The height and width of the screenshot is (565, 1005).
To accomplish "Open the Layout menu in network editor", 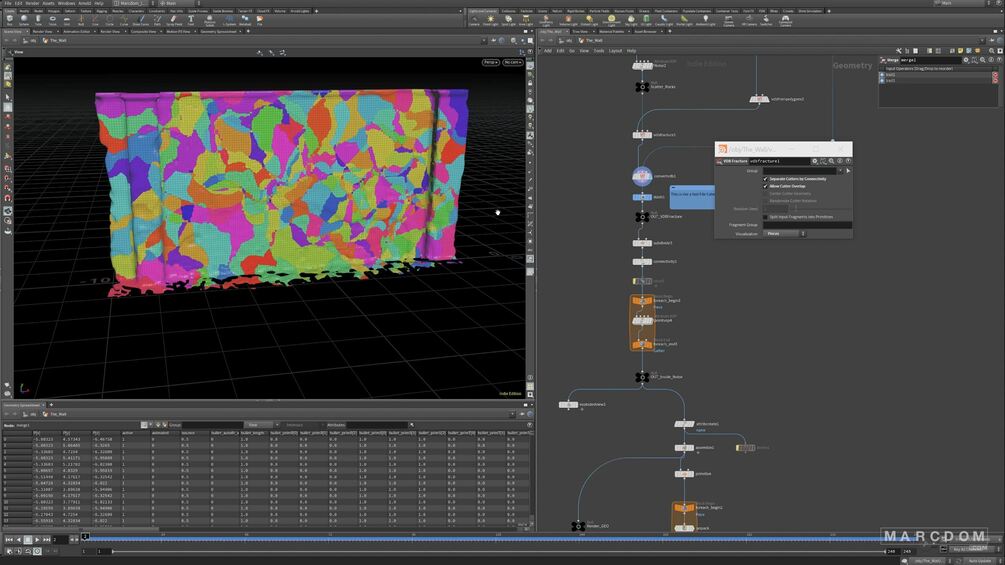I will click(615, 50).
